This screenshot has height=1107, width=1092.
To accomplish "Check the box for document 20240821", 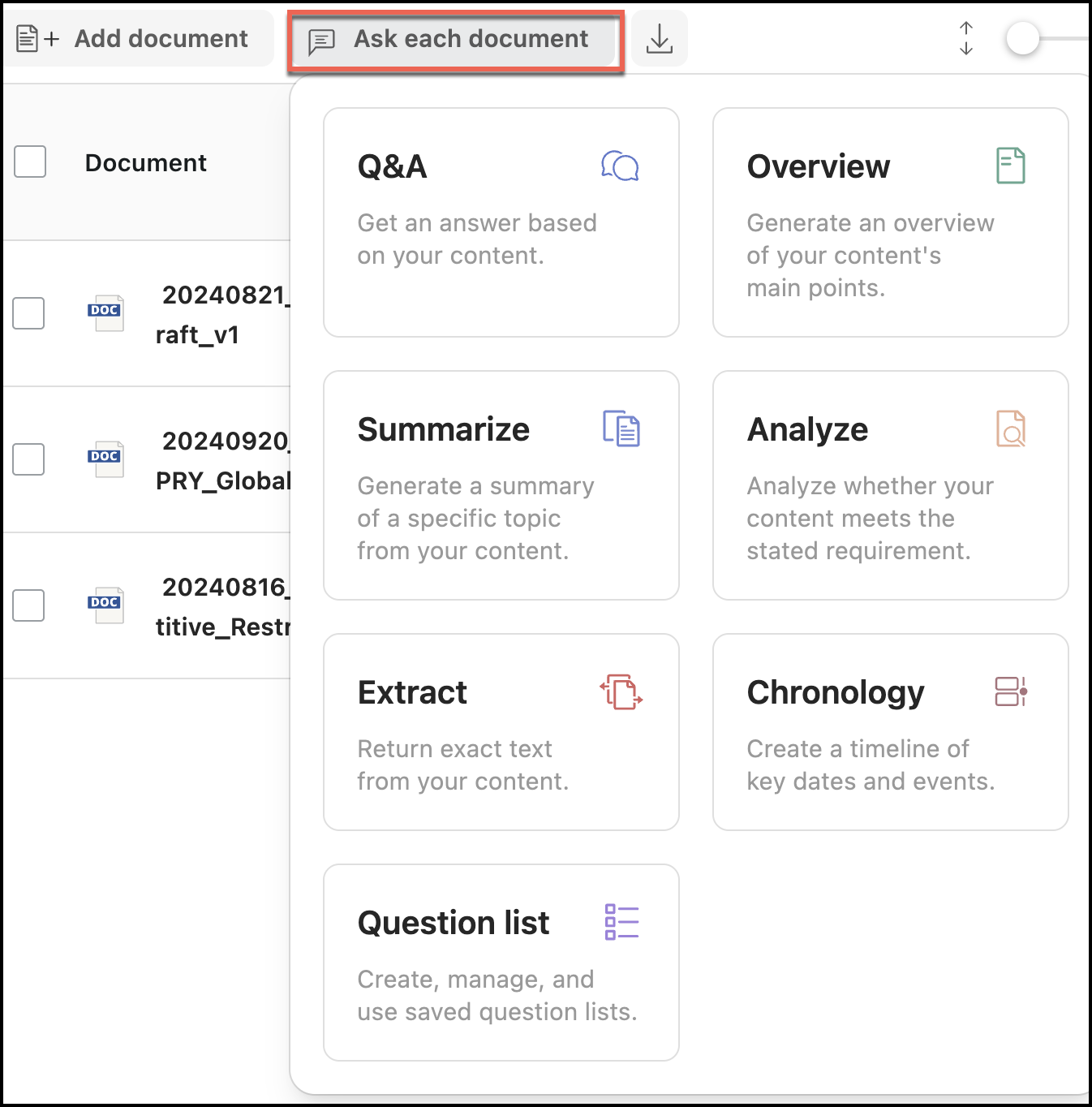I will click(x=28, y=313).
